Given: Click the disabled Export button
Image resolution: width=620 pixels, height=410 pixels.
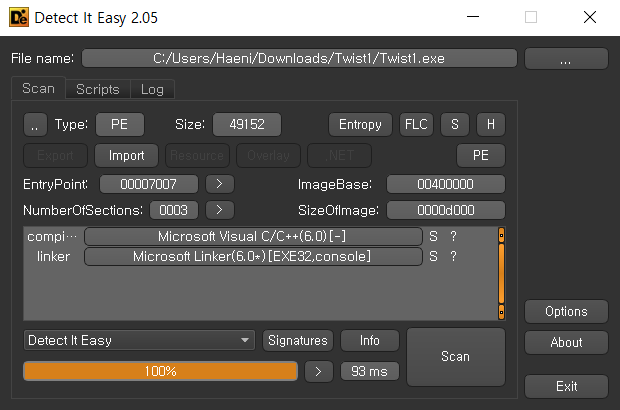Looking at the screenshot, I should click(x=55, y=155).
